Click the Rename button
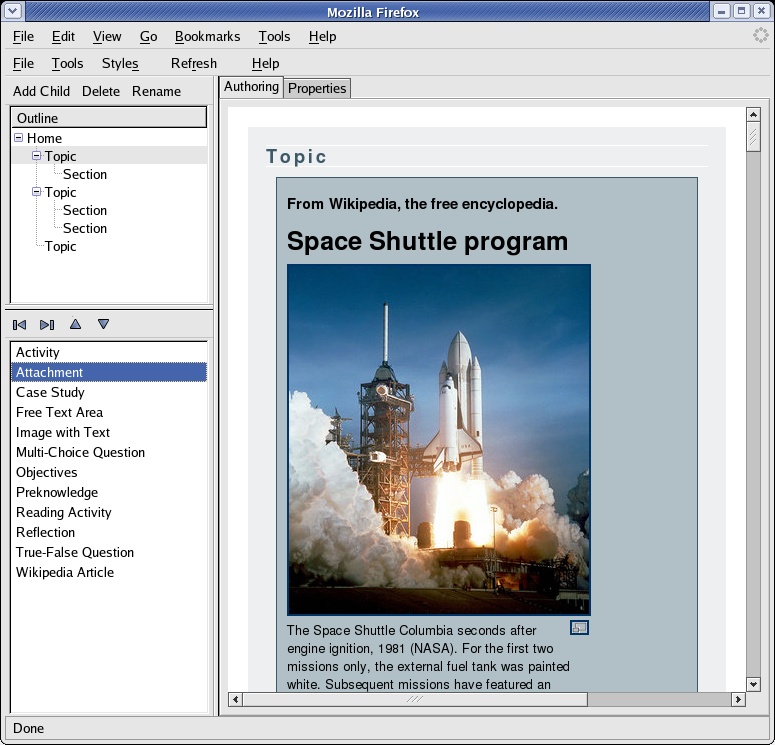The width and height of the screenshot is (775, 745). (x=156, y=91)
